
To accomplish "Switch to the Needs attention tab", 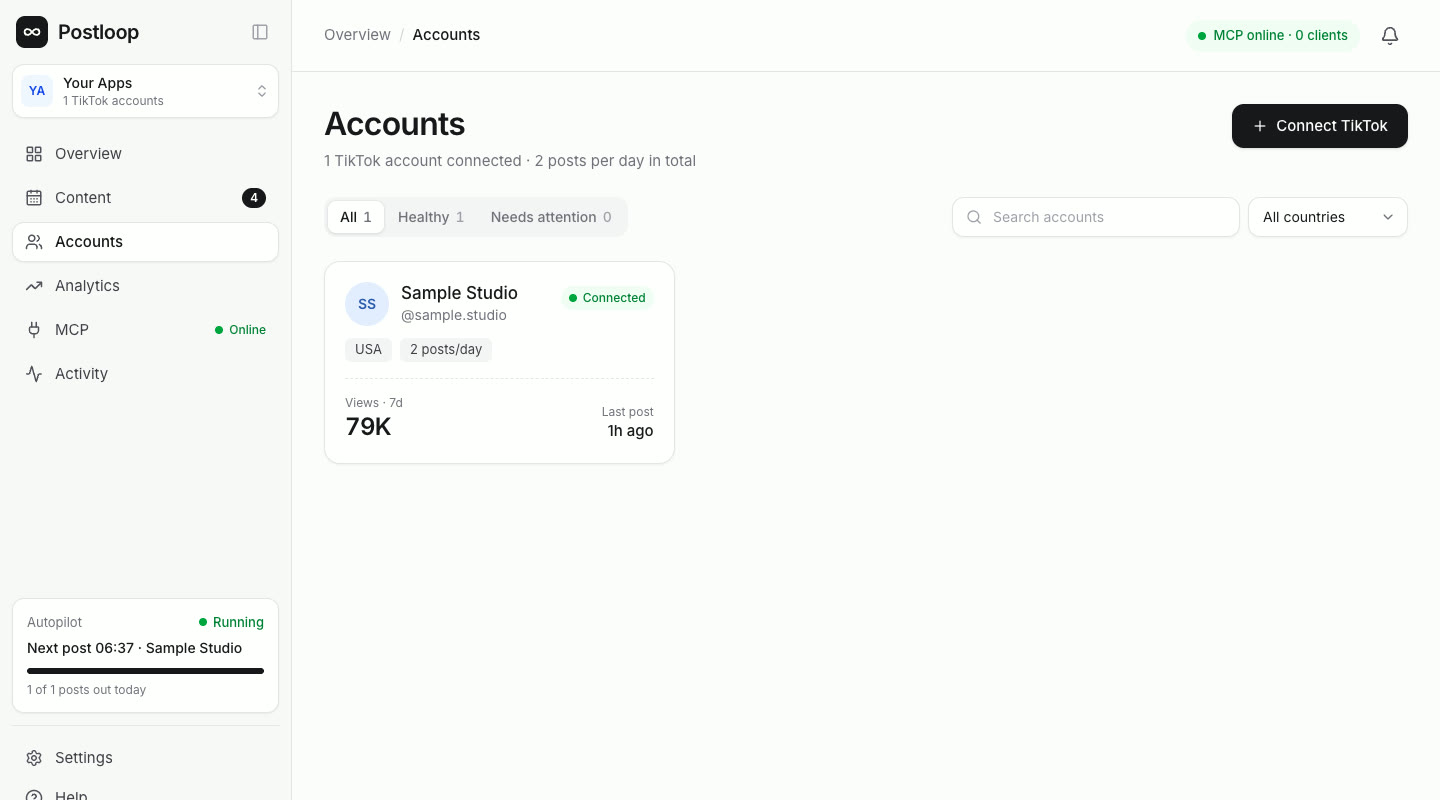I will point(551,217).
